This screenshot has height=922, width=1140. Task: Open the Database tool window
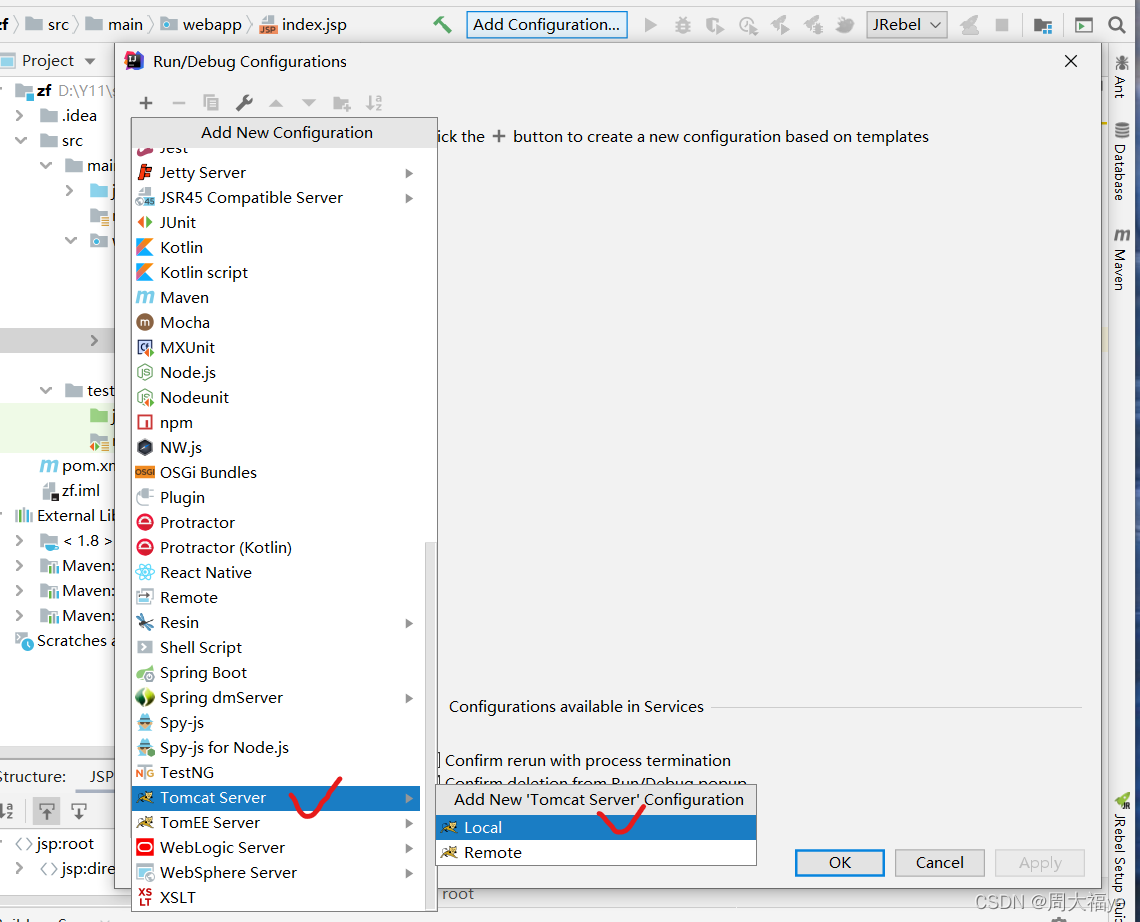click(1120, 161)
